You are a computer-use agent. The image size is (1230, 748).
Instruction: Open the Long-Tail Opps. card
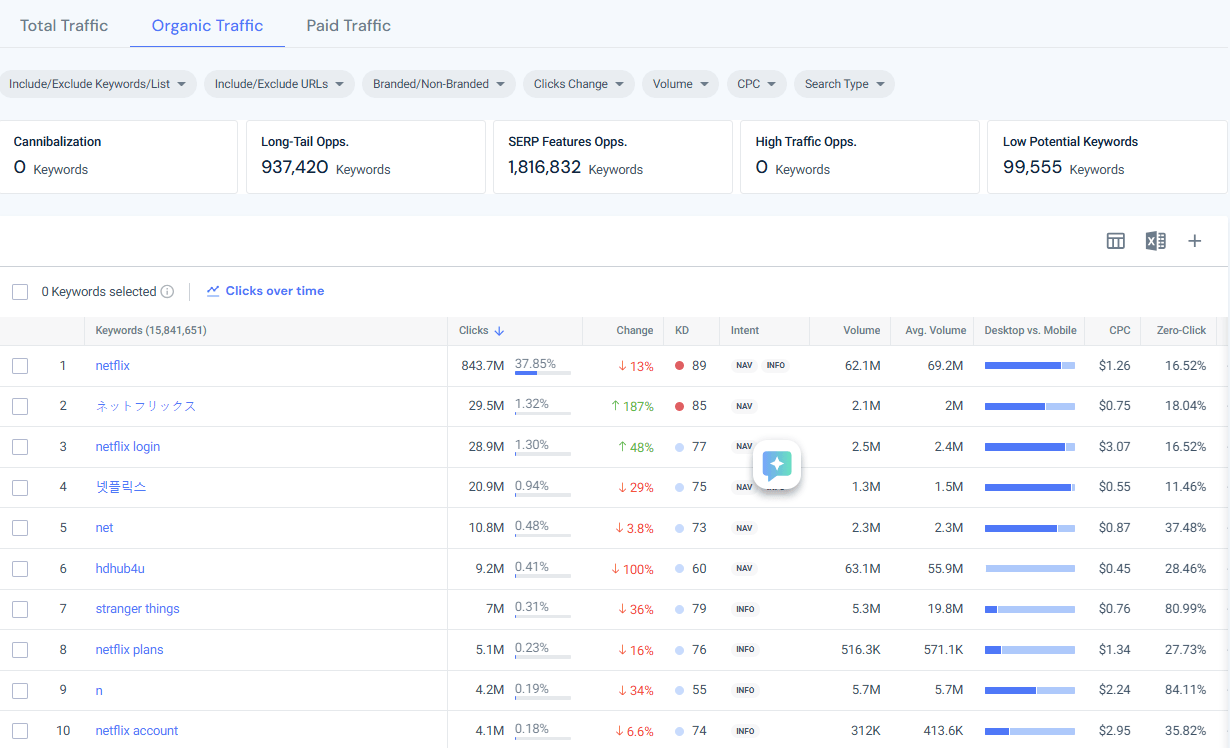366,157
